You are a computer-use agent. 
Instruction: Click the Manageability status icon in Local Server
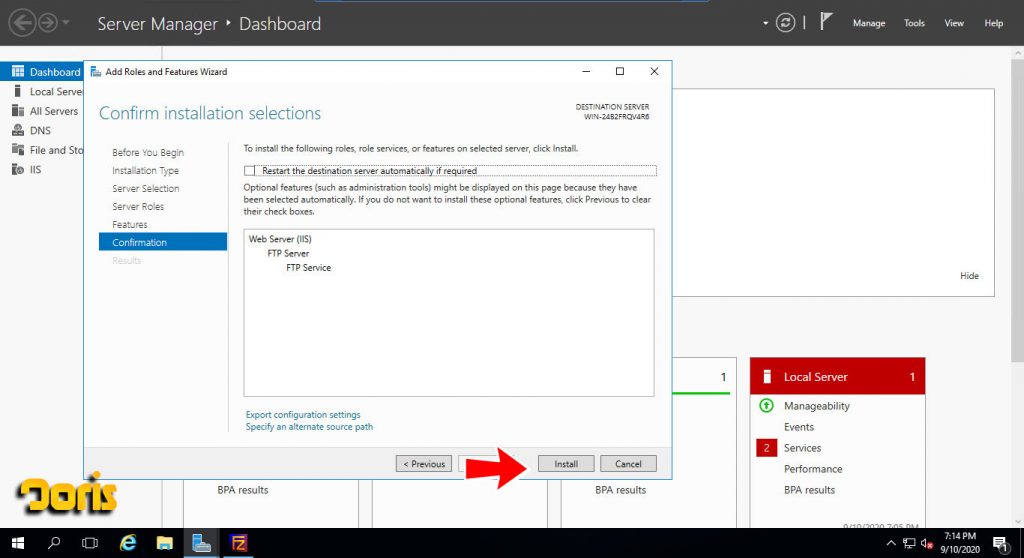(x=766, y=406)
